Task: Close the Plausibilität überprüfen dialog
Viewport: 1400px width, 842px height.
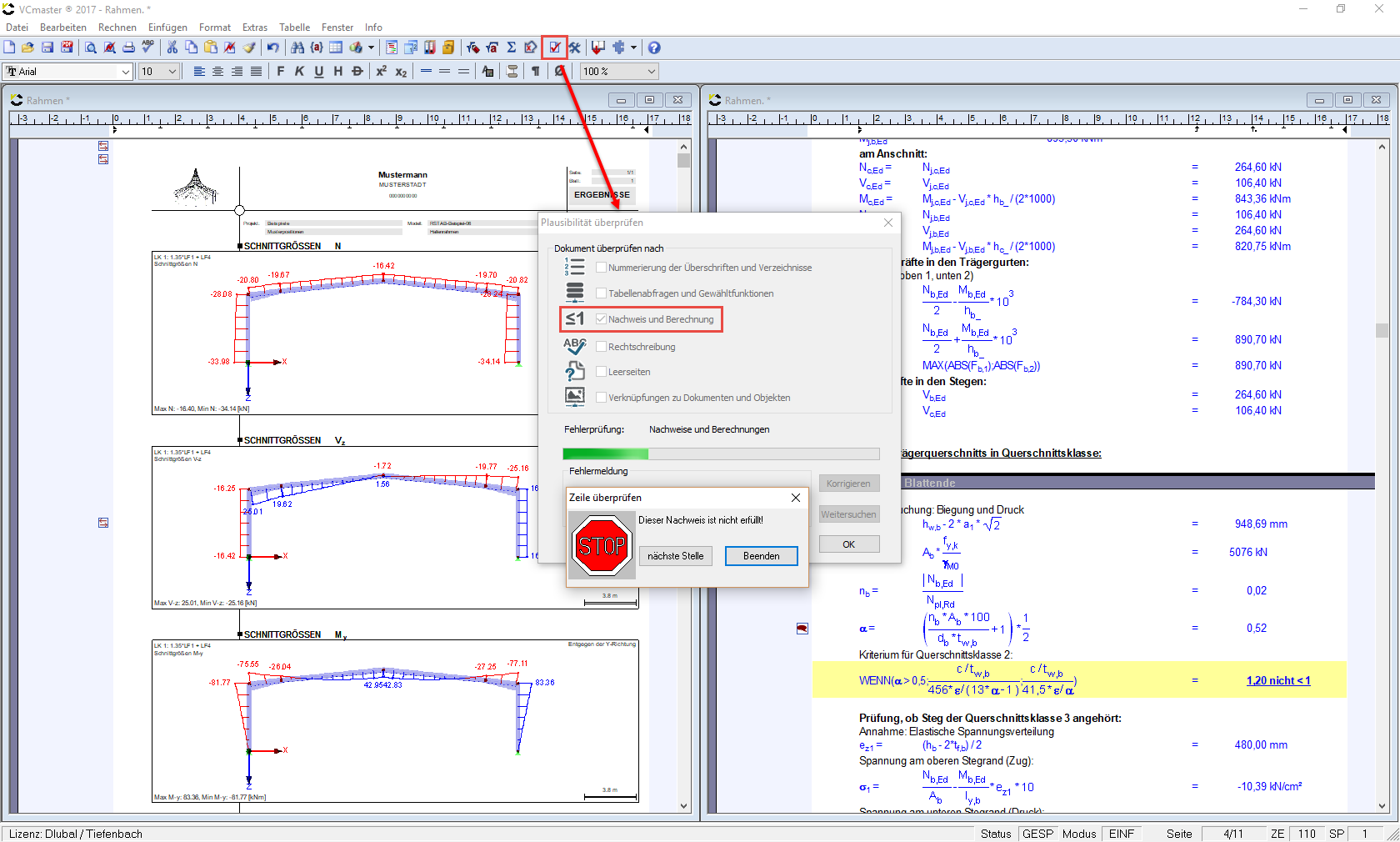Action: point(888,223)
